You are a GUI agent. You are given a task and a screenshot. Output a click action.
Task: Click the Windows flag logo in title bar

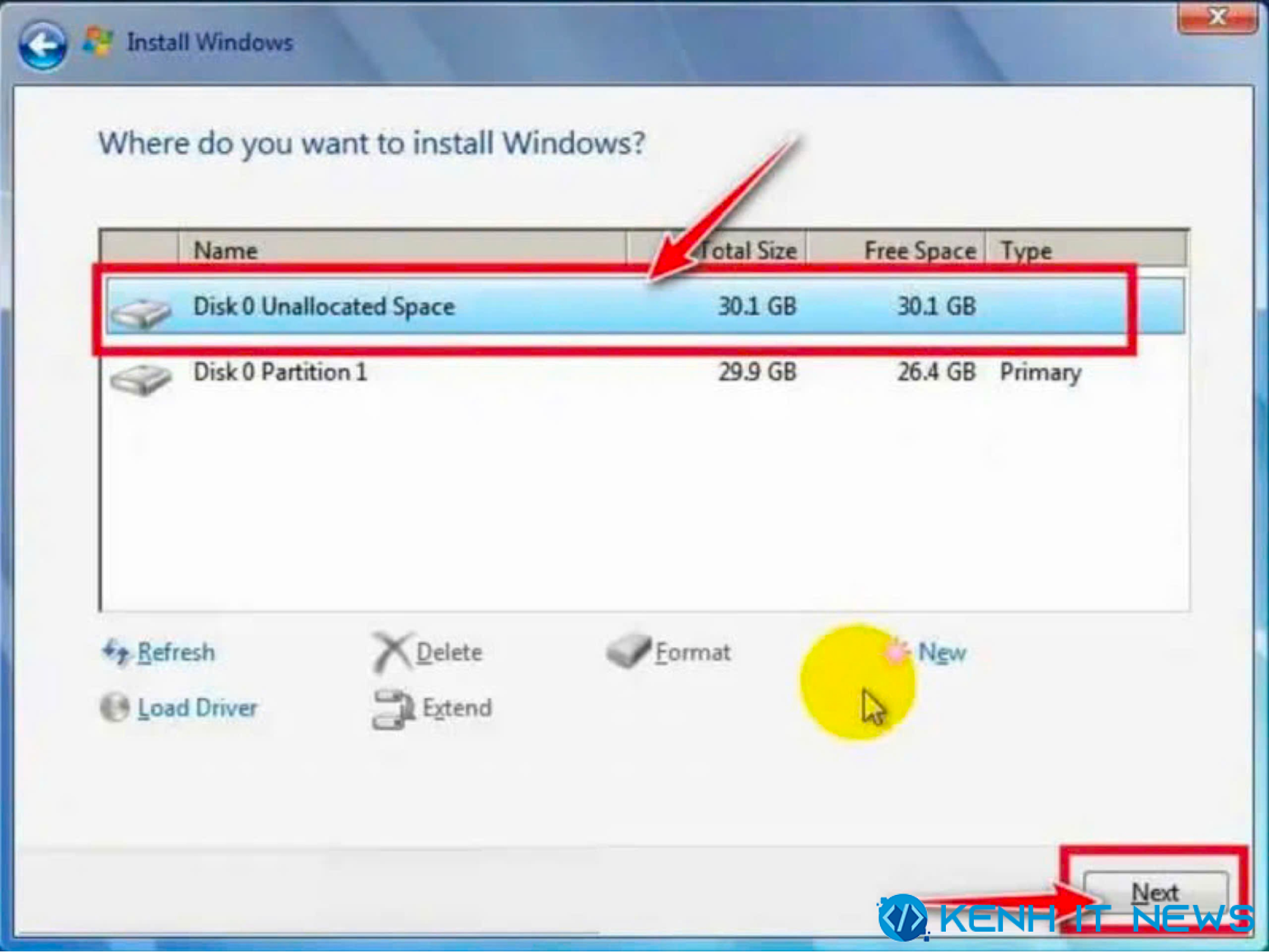(98, 42)
